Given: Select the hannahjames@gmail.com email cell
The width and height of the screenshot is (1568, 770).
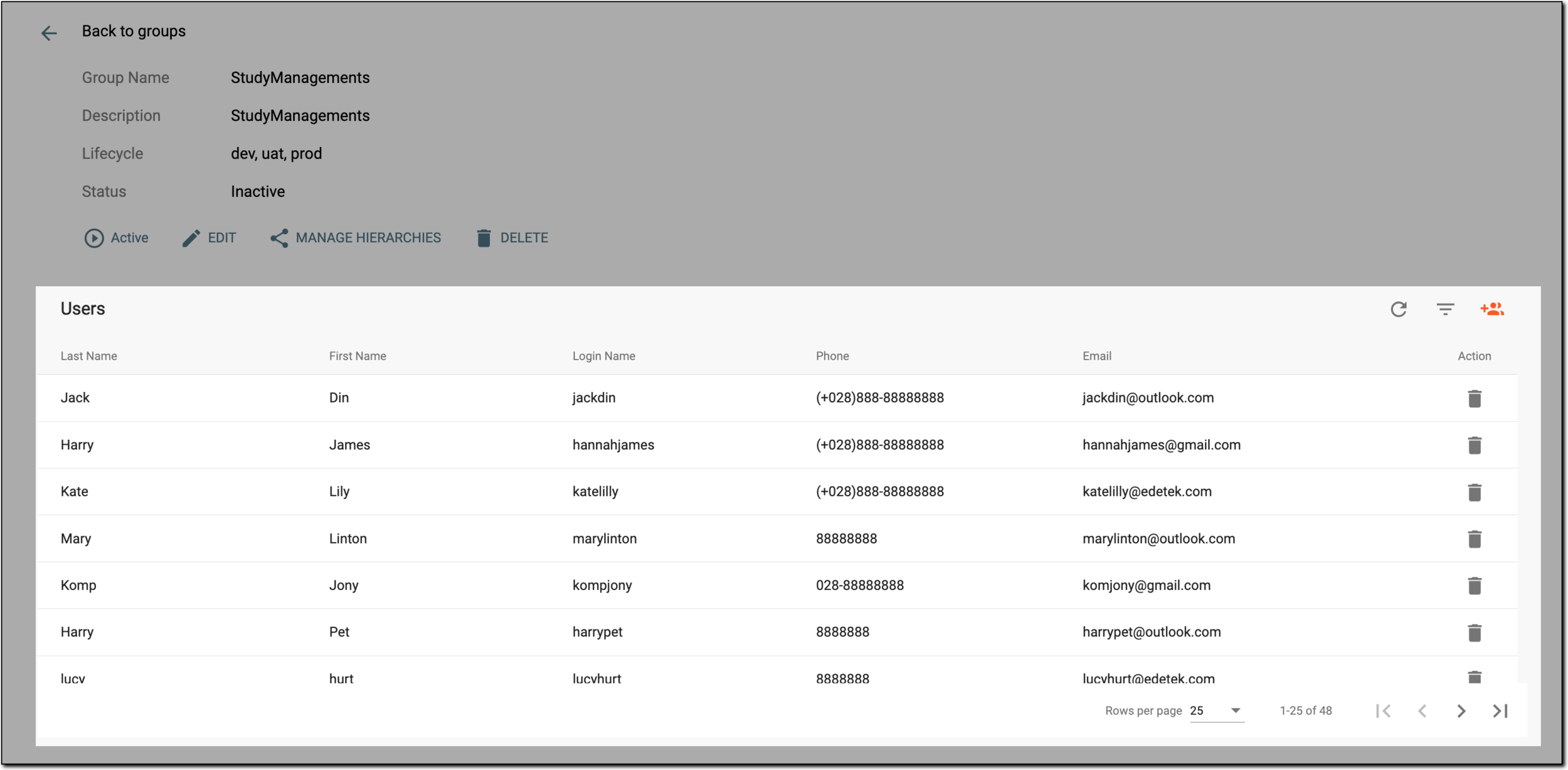Looking at the screenshot, I should (x=1161, y=445).
